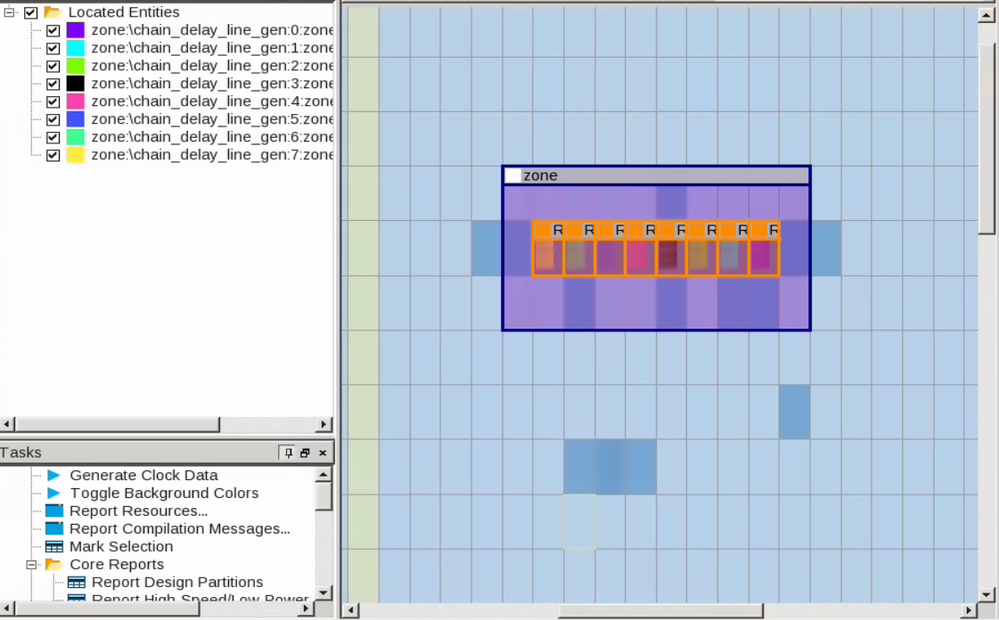Click Report Design Partitions table icon
Image resolution: width=999 pixels, height=620 pixels.
coord(76,582)
